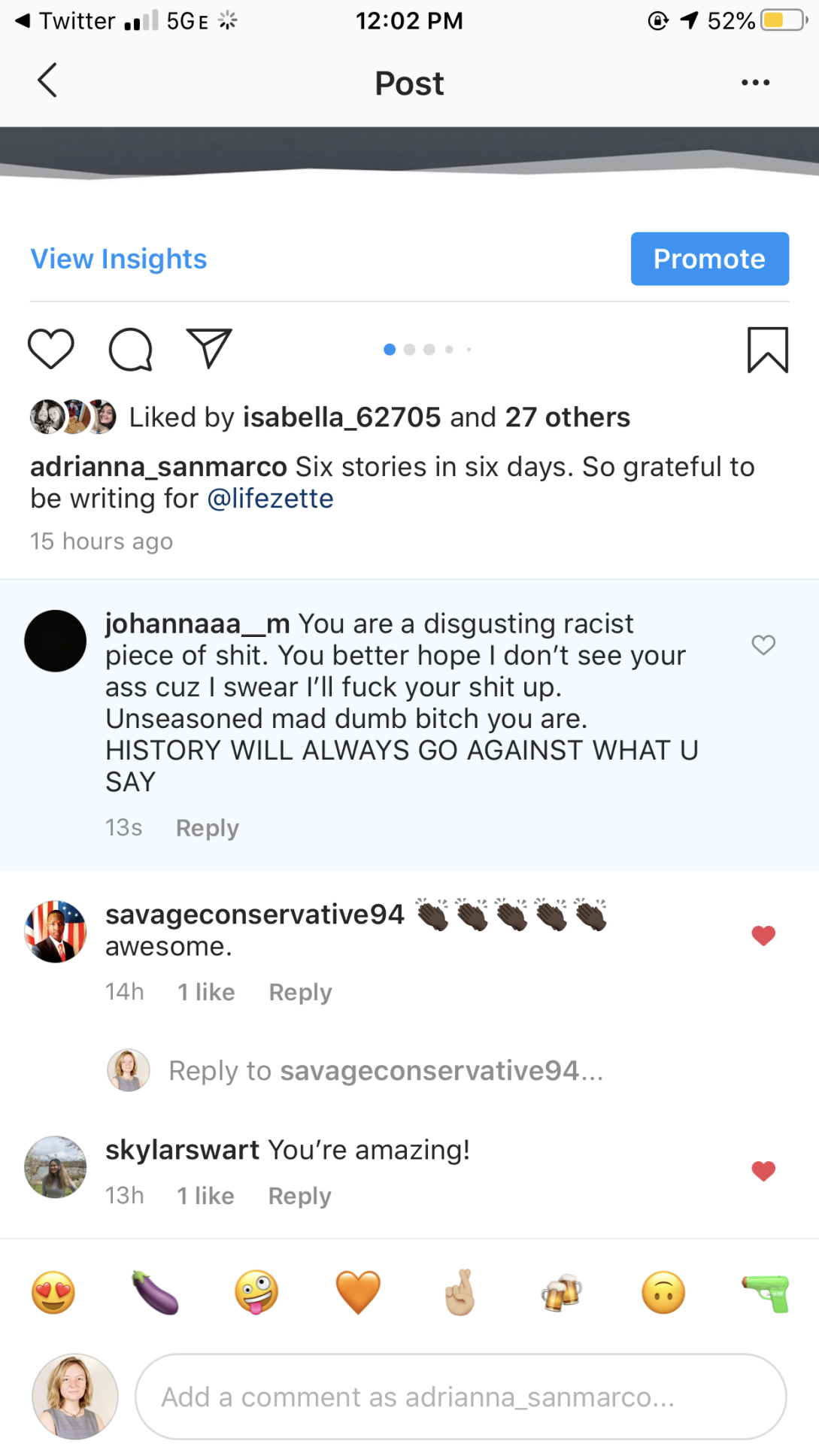Insert the clinking beer mugs emoji
819x1456 pixels.
[561, 1293]
